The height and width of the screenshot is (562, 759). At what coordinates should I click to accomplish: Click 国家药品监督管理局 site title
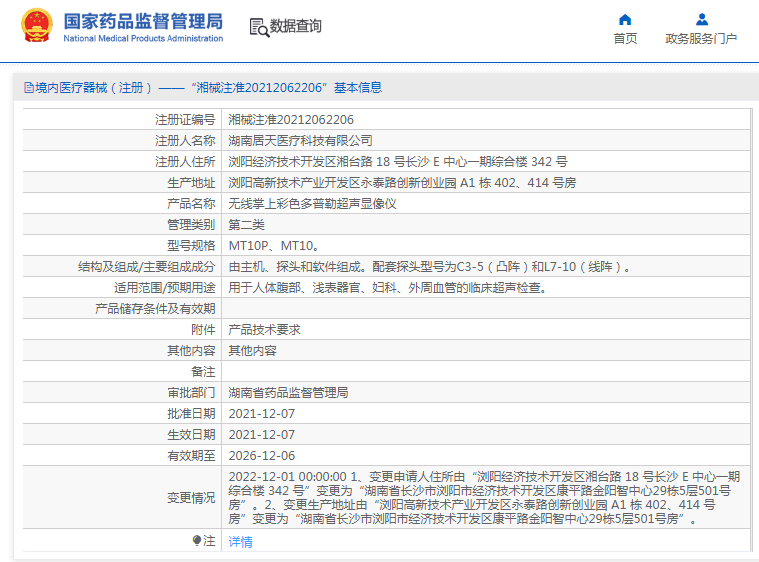[x=143, y=21]
